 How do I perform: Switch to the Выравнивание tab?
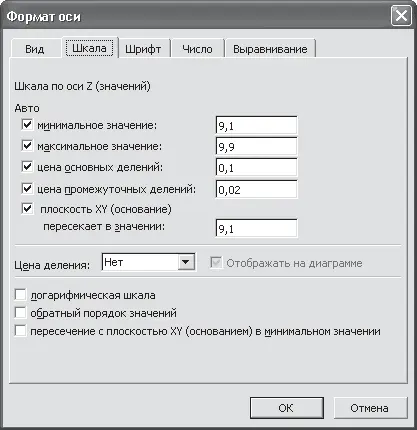(270, 49)
